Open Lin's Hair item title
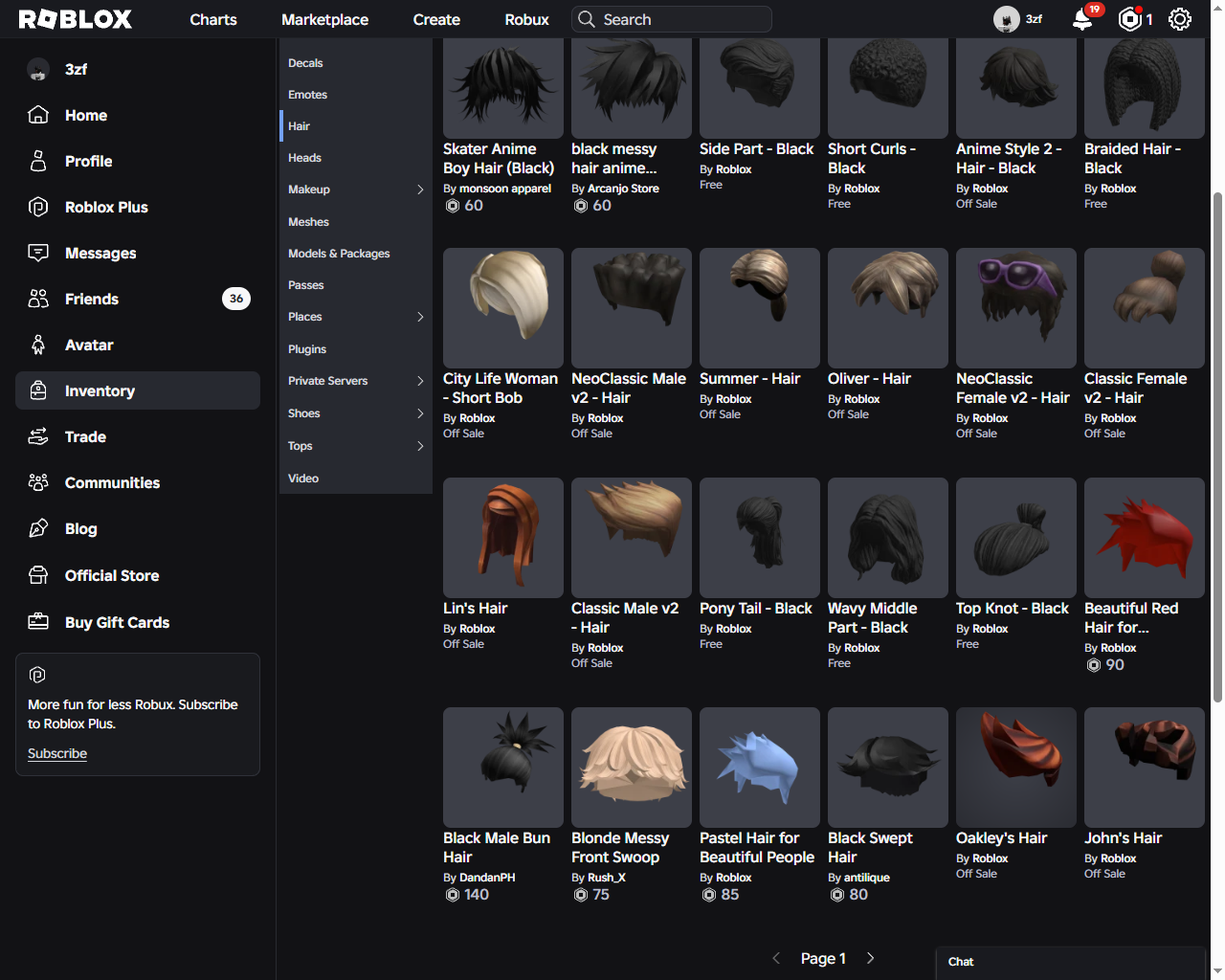This screenshot has width=1225, height=980. (475, 609)
